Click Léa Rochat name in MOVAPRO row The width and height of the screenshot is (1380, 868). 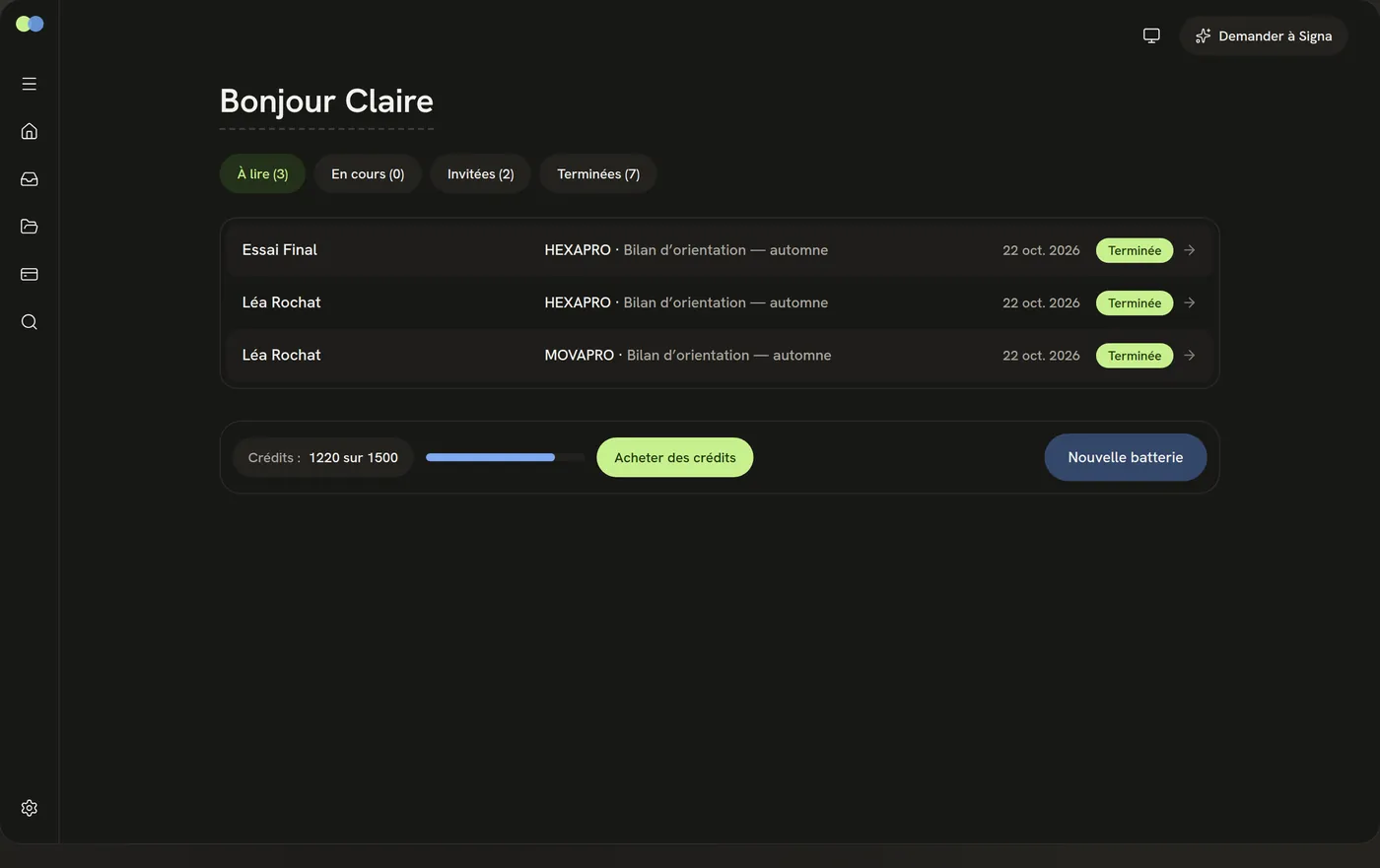coord(282,355)
